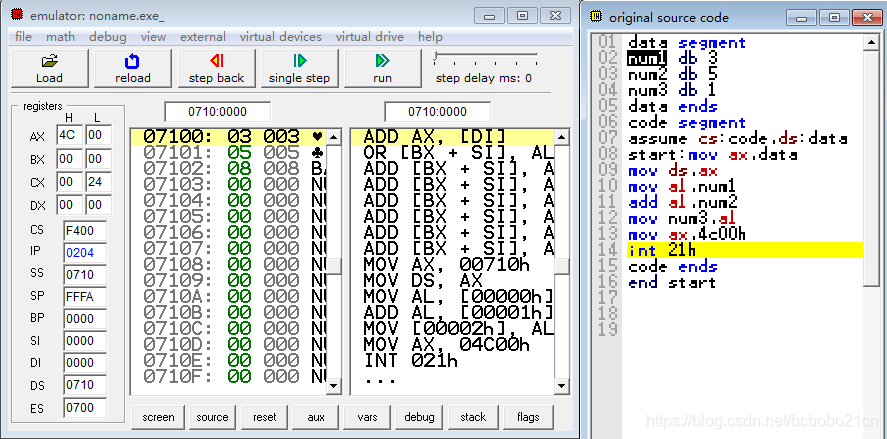Minimize the emulator window
The height and width of the screenshot is (439, 887).
489,15
